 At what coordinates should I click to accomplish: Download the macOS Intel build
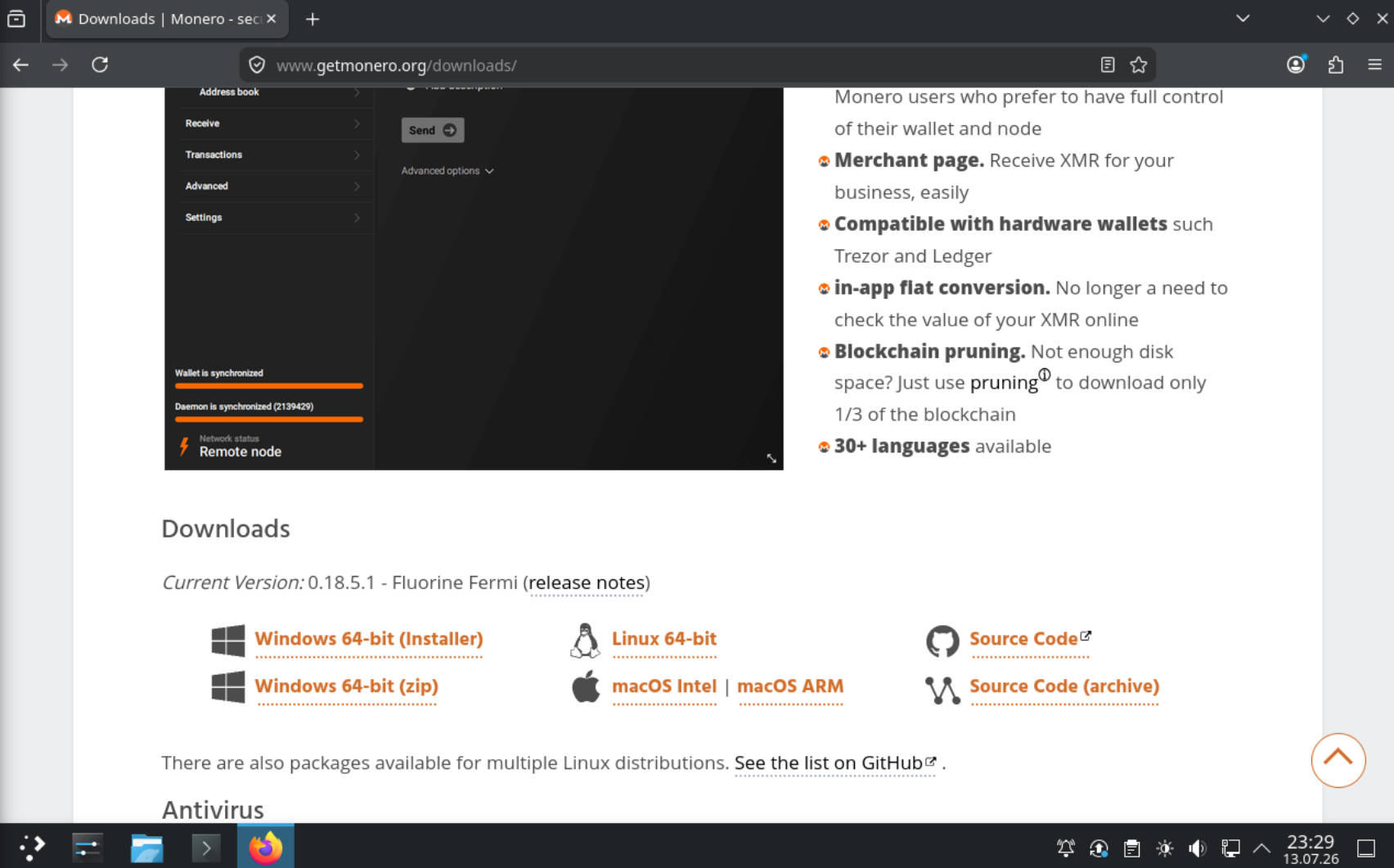coord(664,686)
